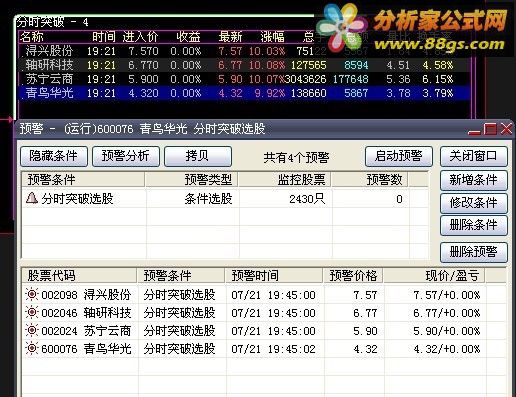Viewport: 516px width, 397px height.
Task: Click 7.57/+0.00% profit cell
Action: click(447, 295)
